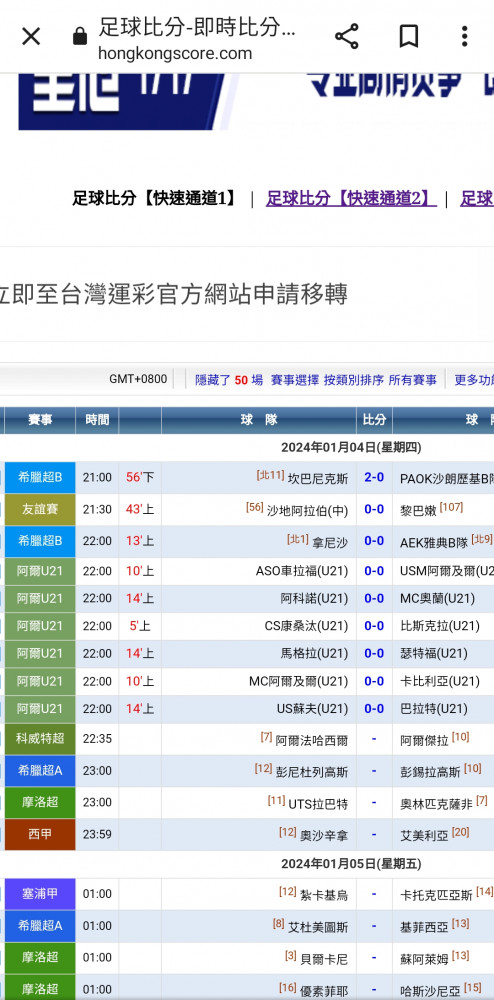Tap GMT+0800 timezone label
The image size is (494, 1000).
click(x=138, y=379)
